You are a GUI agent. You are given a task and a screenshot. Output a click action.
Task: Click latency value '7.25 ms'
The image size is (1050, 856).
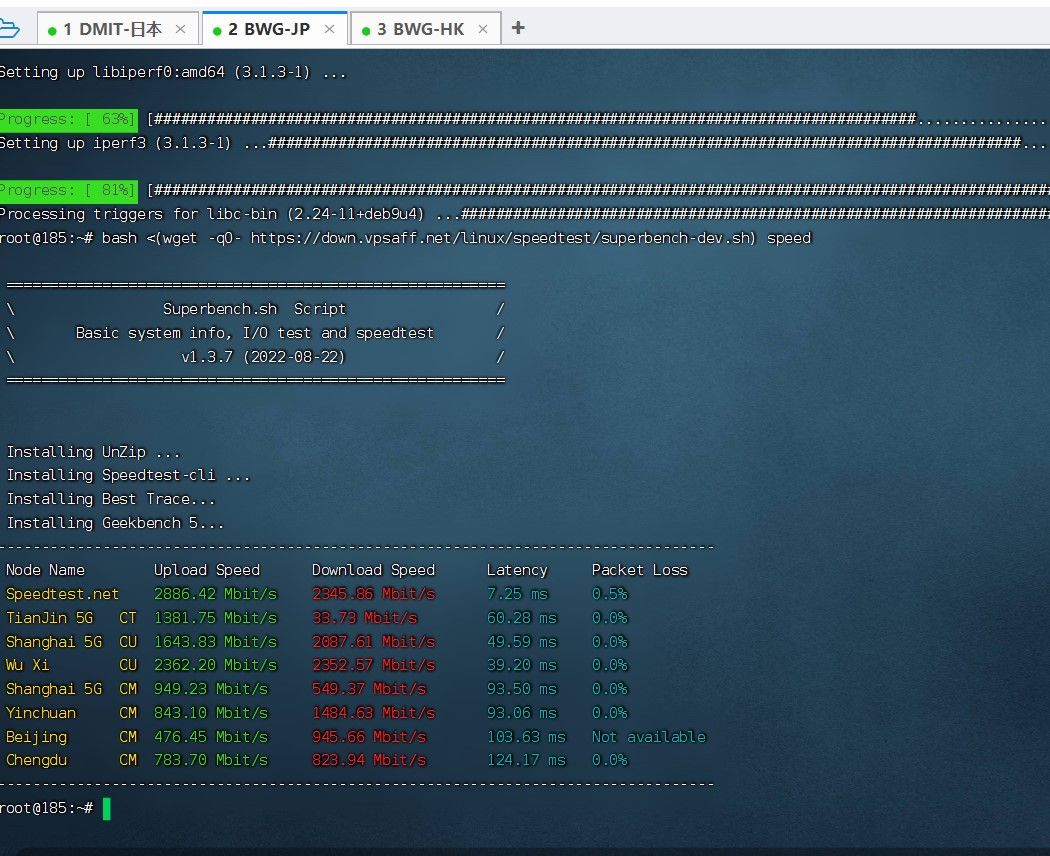point(518,594)
